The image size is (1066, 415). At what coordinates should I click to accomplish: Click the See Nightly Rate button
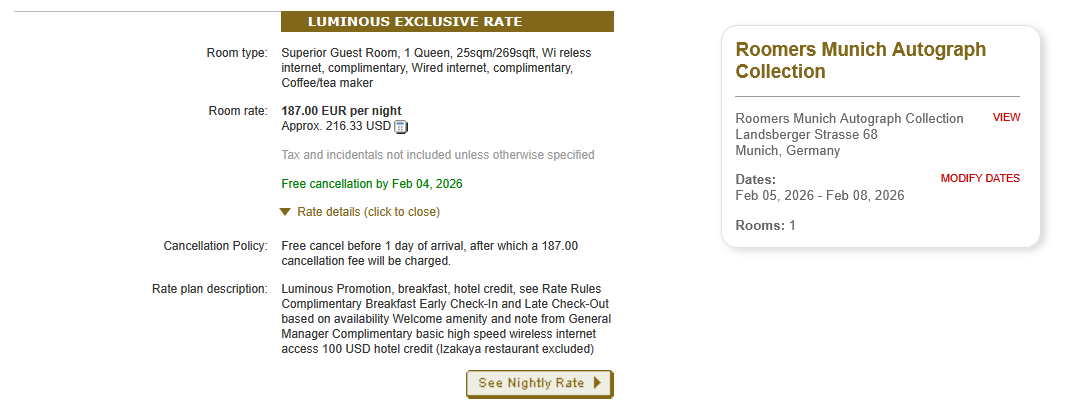(539, 383)
